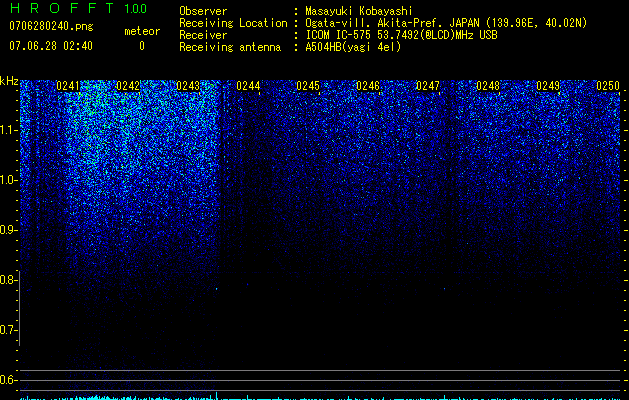Viewport: 629px width, 400px height.
Task: Click the meteor count value 0
Action: click(142, 46)
